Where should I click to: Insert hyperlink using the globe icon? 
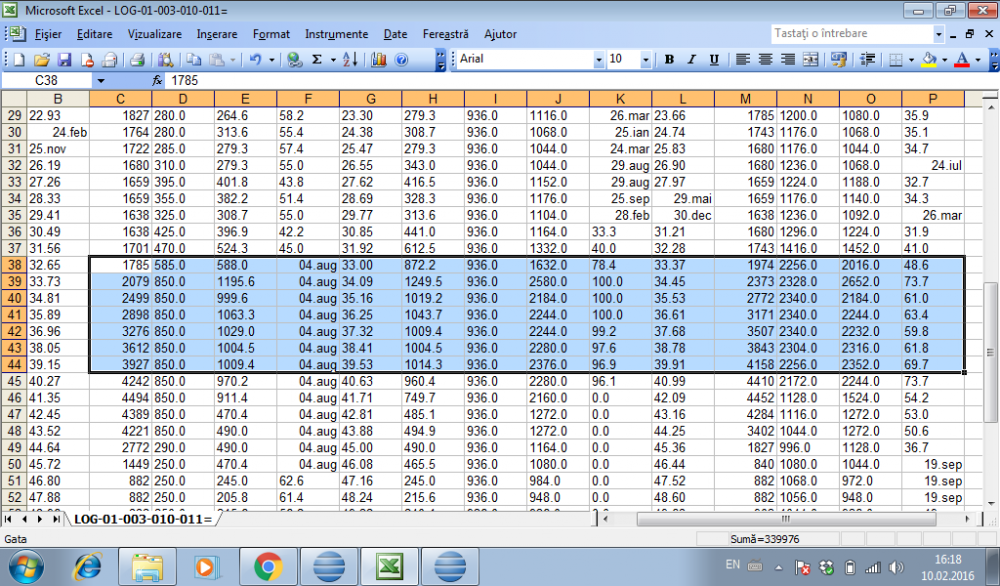click(294, 59)
